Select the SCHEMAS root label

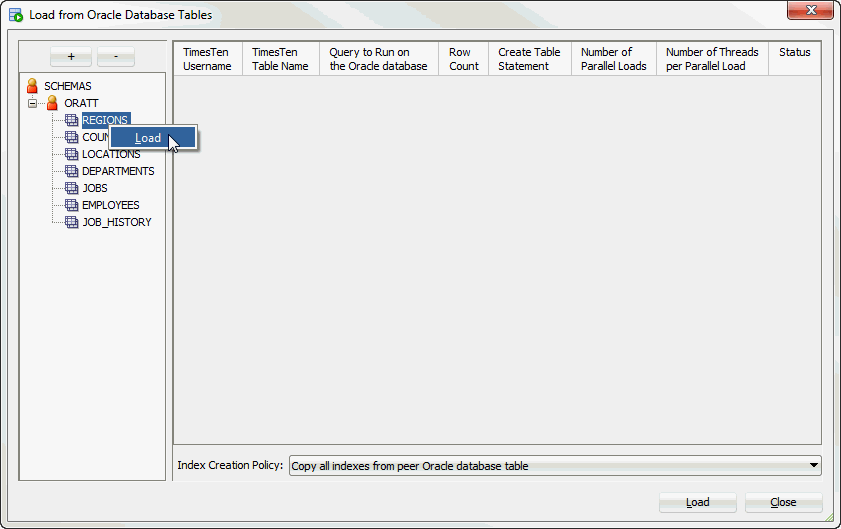tap(68, 86)
